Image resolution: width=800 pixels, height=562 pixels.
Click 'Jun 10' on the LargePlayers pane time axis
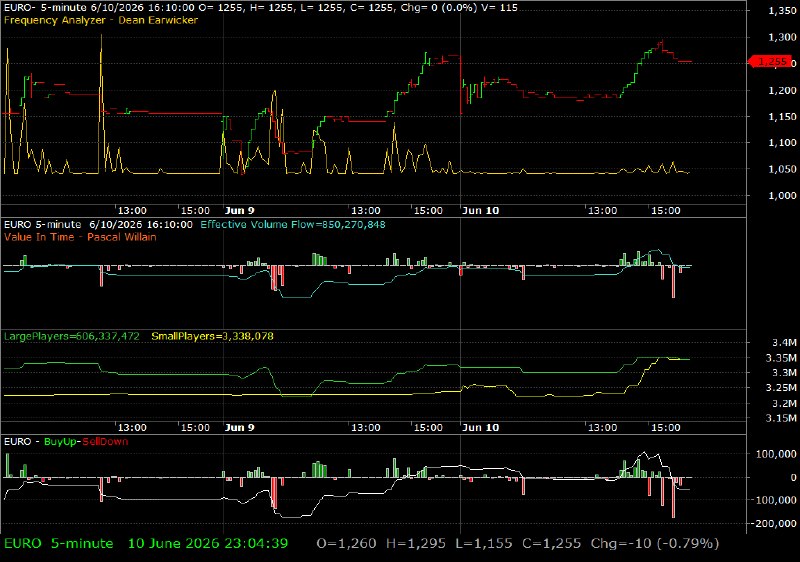point(480,427)
